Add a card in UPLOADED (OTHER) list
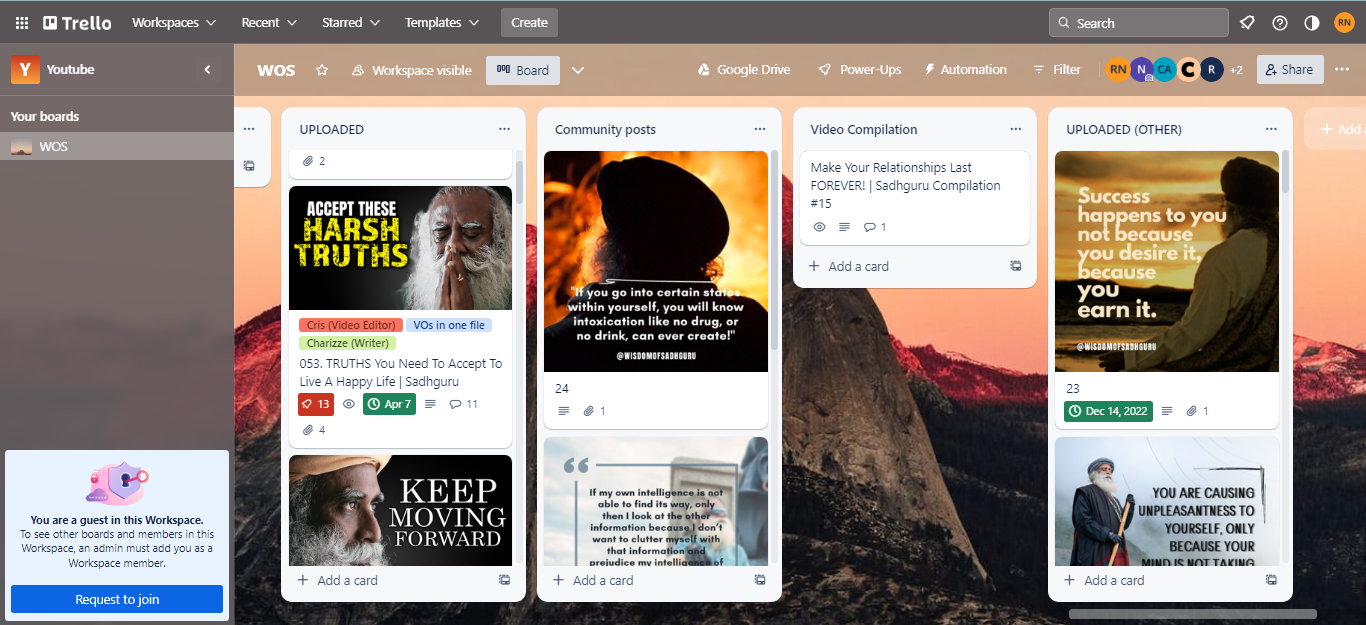 (x=1105, y=580)
